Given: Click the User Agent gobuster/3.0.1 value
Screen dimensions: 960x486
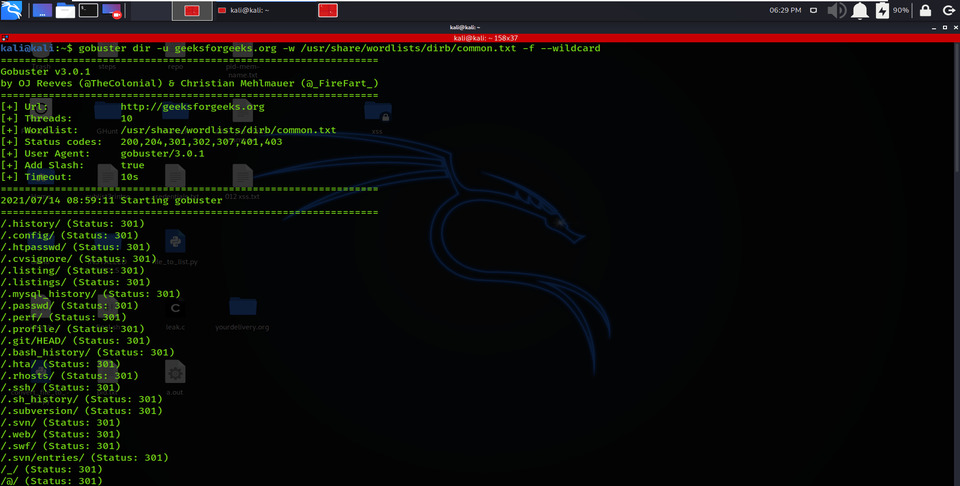Looking at the screenshot, I should [162, 154].
